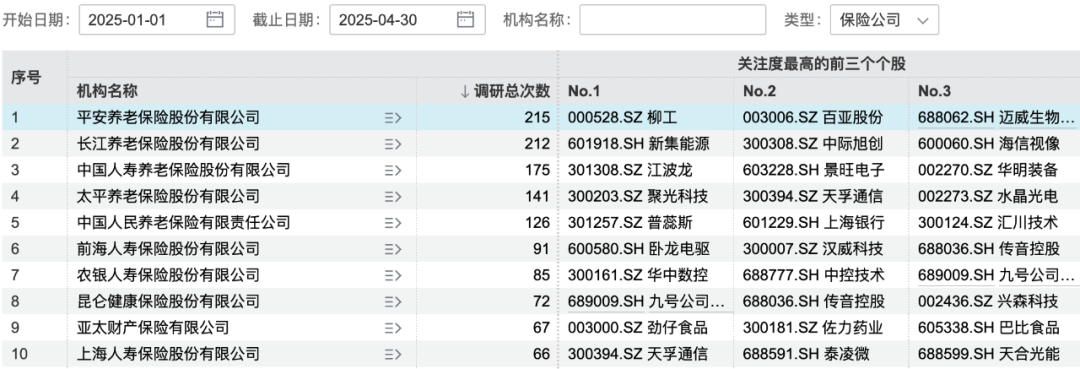The width and height of the screenshot is (1080, 369).
Task: Focus the 机构名称 search input box
Action: tap(672, 19)
